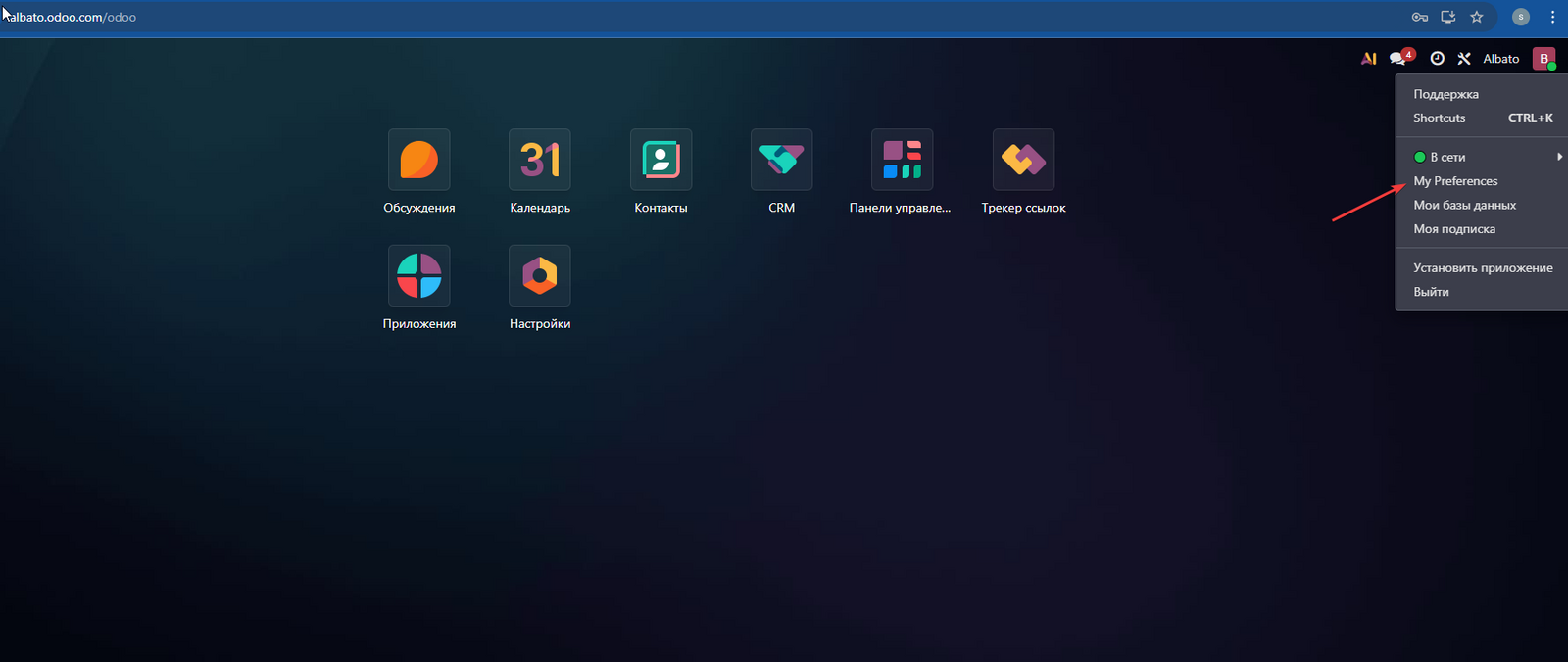
Task: Open conversations icon with 4 notifications
Action: (x=1398, y=59)
